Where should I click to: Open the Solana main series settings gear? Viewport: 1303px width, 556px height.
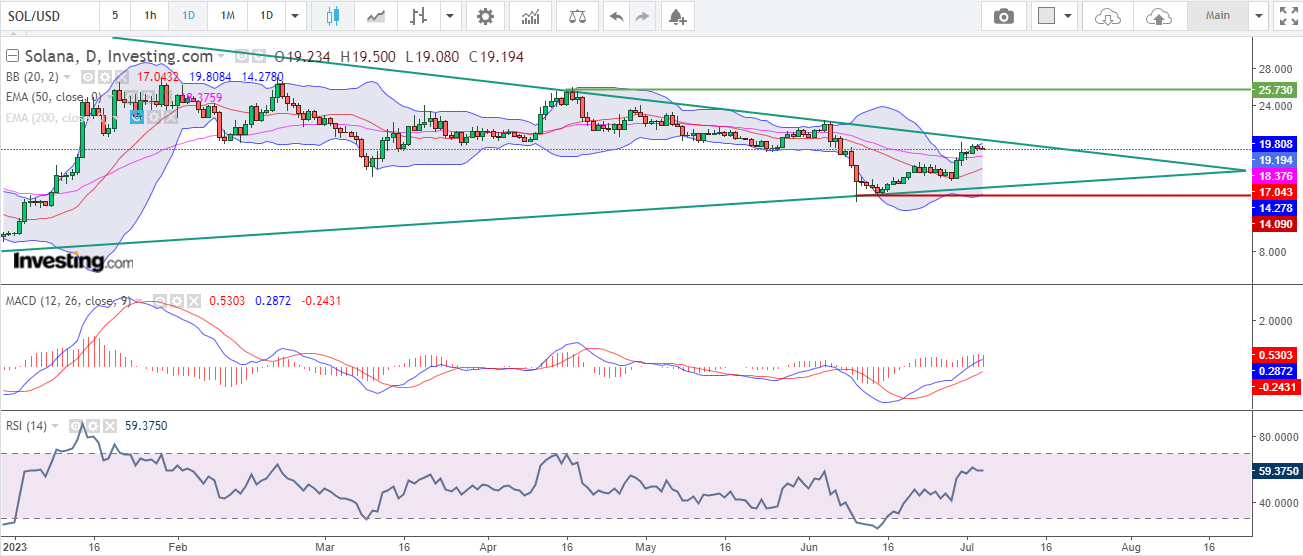tap(259, 57)
